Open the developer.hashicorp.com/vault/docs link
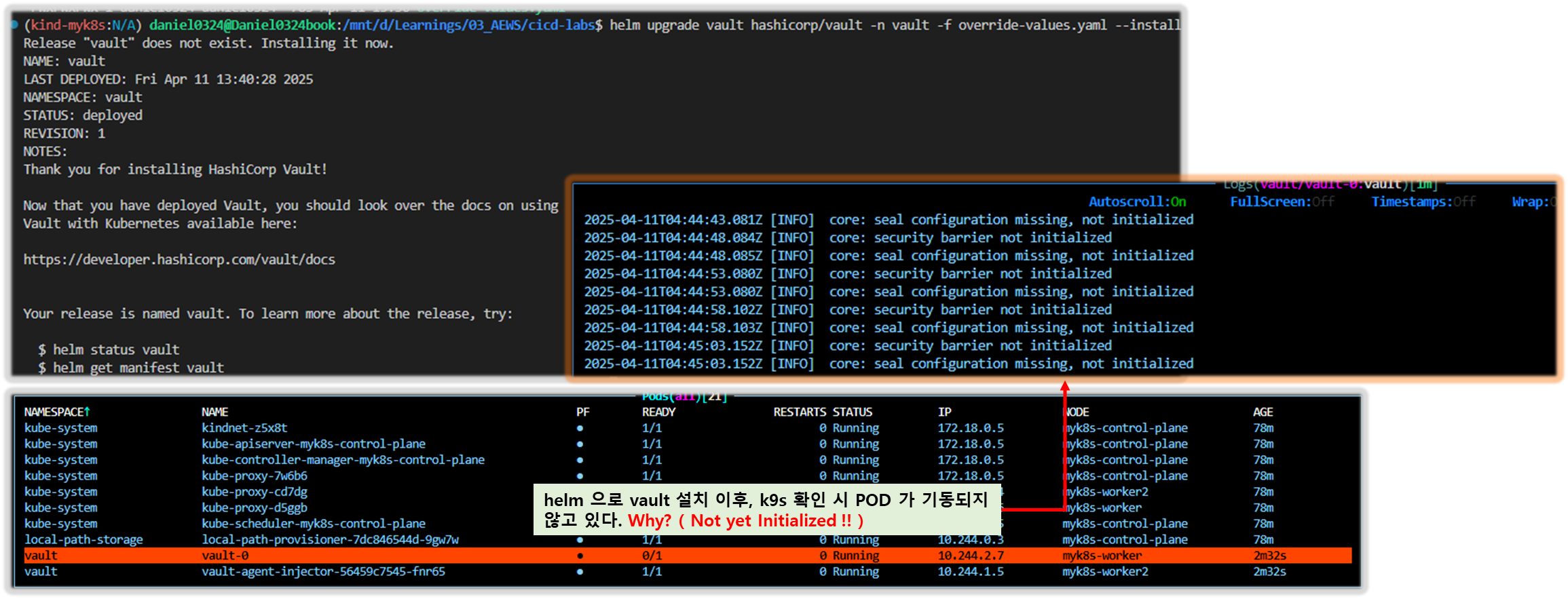This screenshot has height=599, width=1568. coord(179,260)
